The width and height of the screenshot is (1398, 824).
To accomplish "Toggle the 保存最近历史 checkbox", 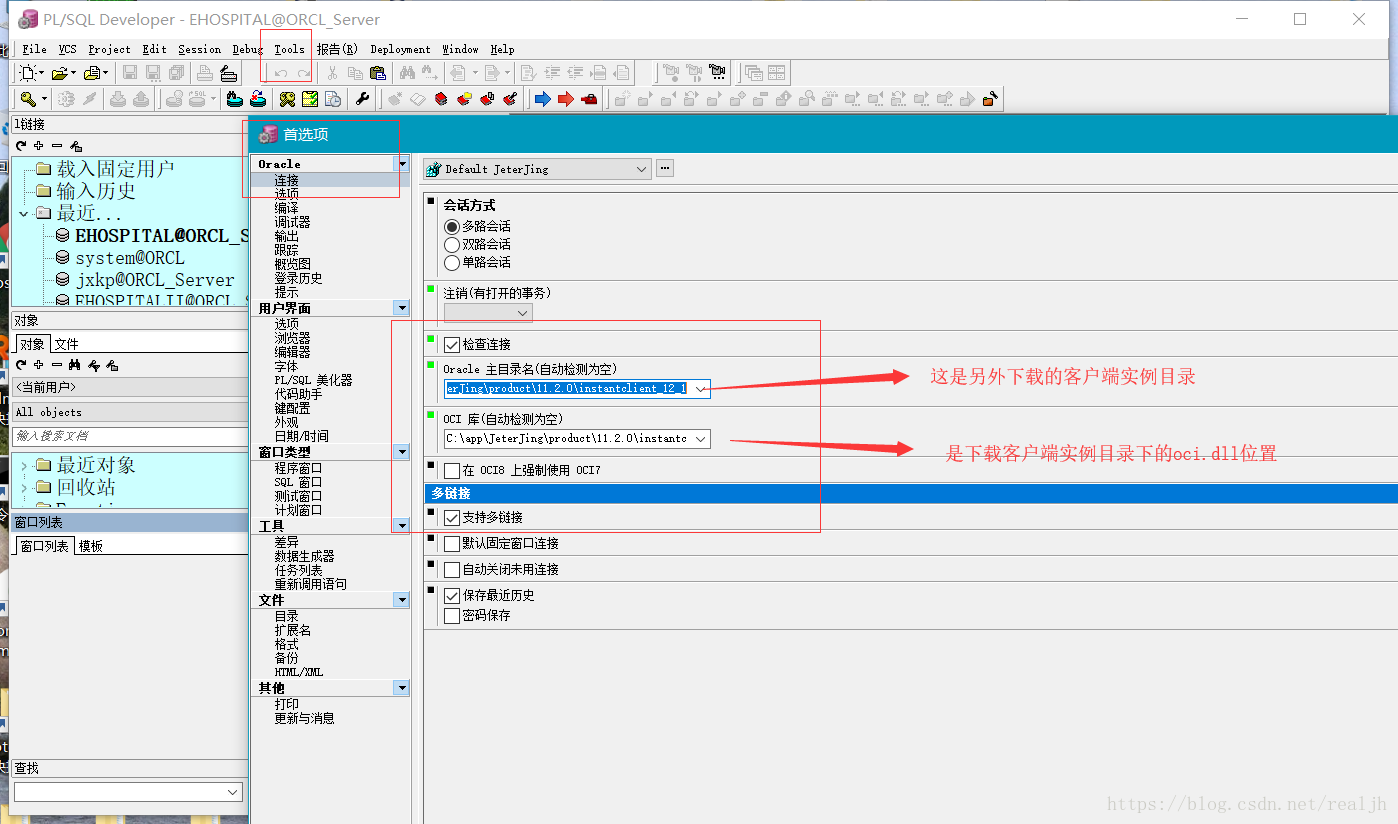I will coord(452,596).
